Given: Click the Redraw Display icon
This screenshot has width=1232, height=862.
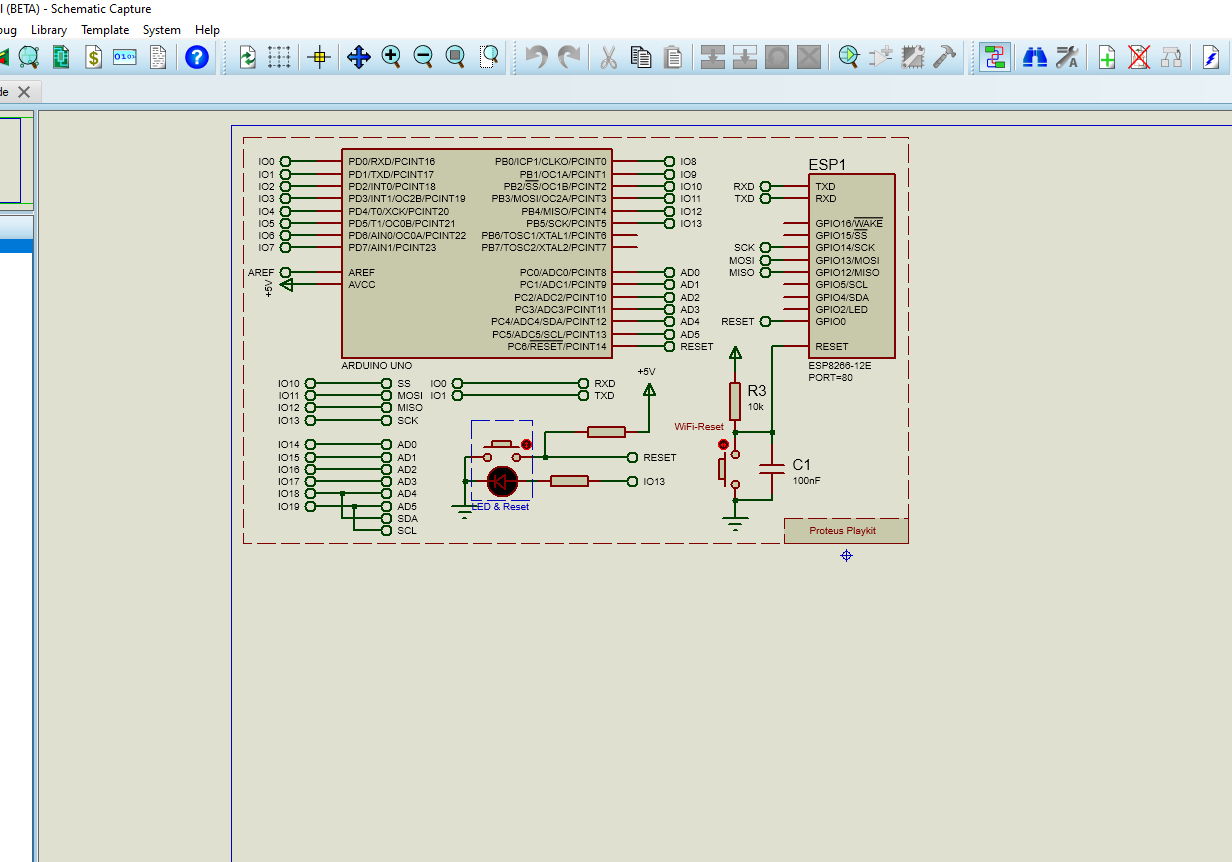Looking at the screenshot, I should (x=247, y=57).
